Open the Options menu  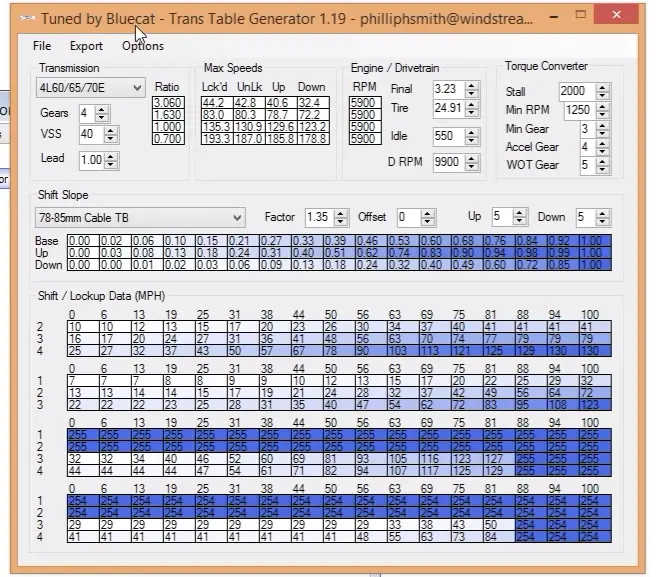tap(143, 46)
